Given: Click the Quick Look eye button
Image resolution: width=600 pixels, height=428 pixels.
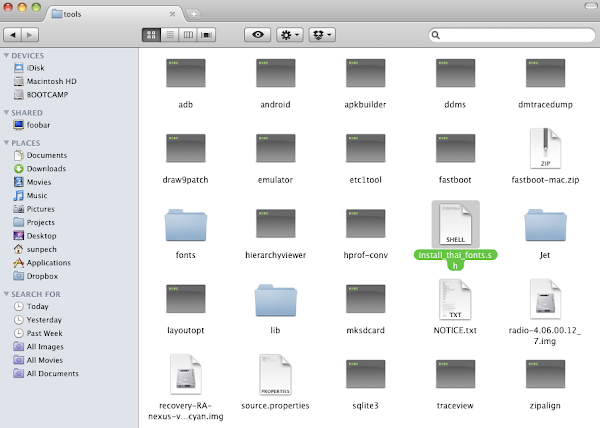Looking at the screenshot, I should click(x=258, y=35).
